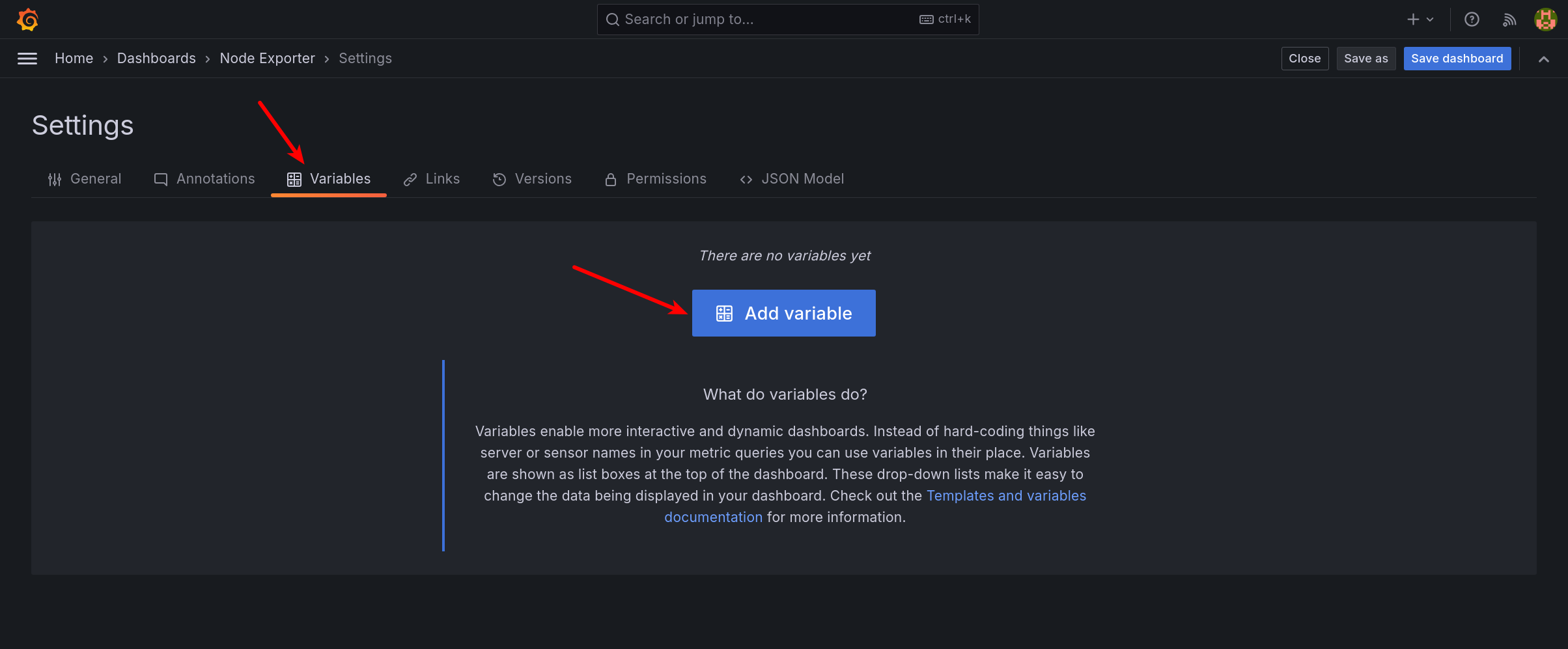This screenshot has height=649, width=1568.
Task: Focus the Search or jump to field
Action: (788, 20)
